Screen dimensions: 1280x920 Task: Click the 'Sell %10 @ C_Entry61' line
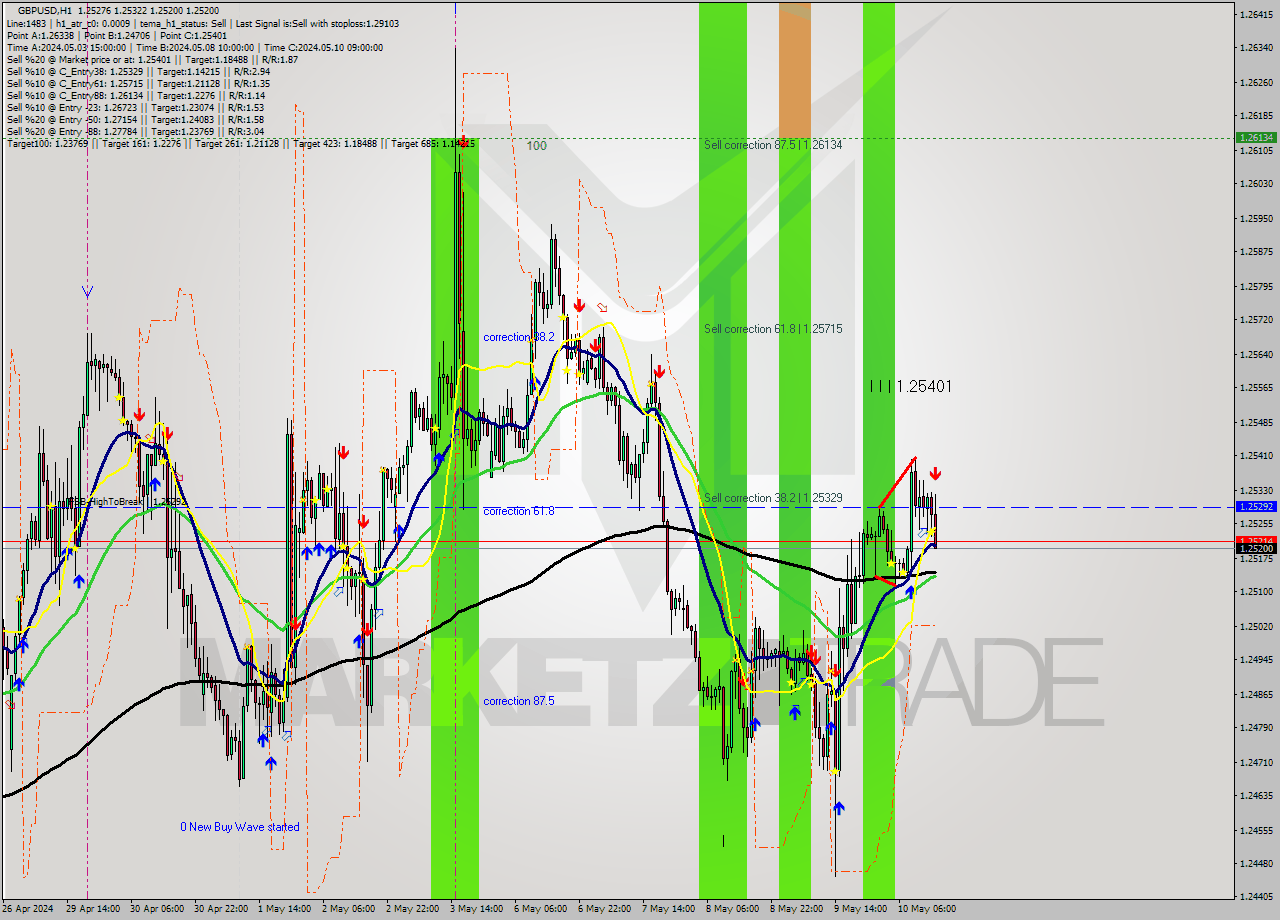click(x=138, y=83)
